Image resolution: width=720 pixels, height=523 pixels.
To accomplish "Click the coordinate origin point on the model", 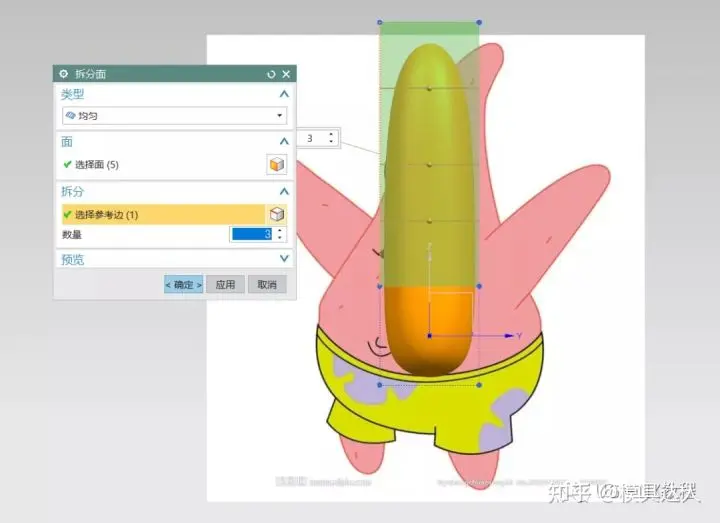I will pyautogui.click(x=429, y=336).
